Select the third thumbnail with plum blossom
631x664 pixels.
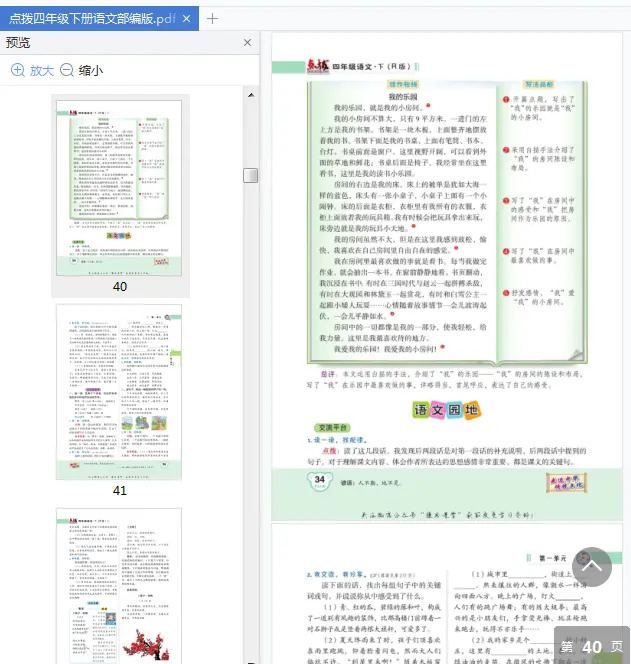[119, 586]
